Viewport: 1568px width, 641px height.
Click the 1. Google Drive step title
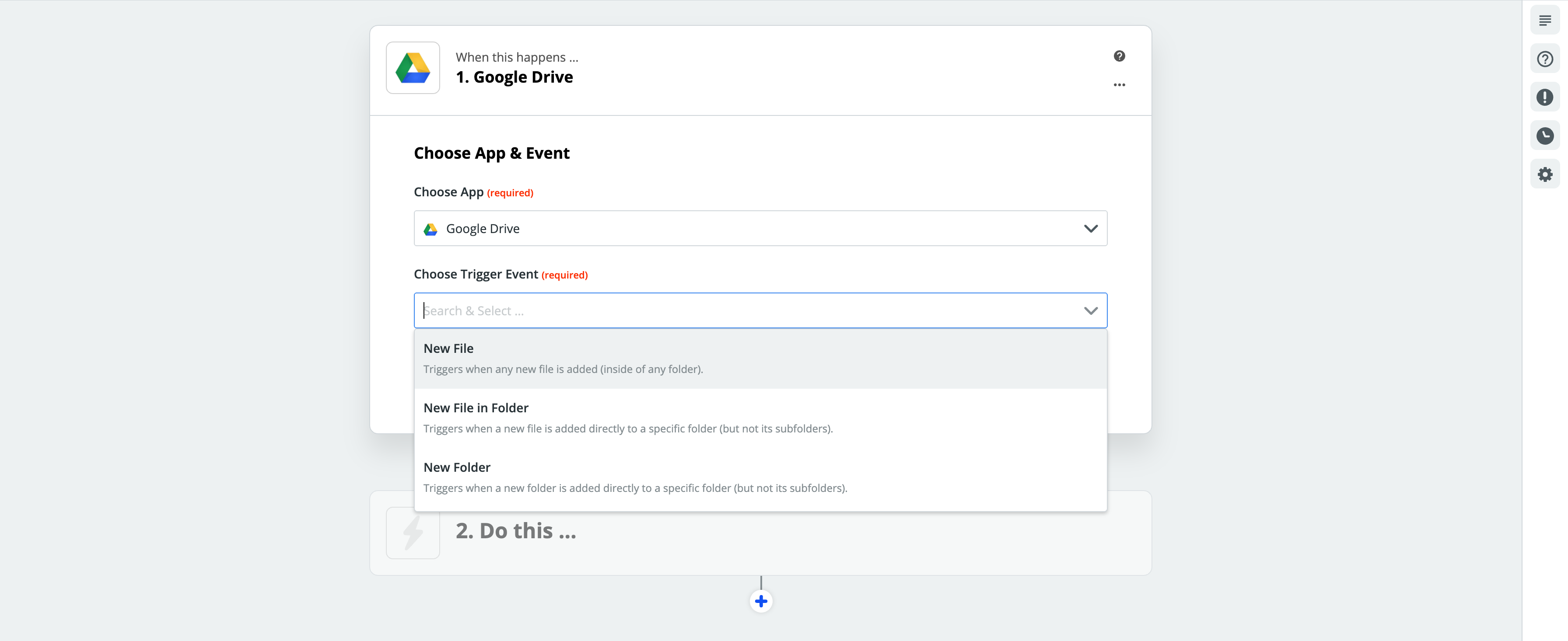click(514, 77)
